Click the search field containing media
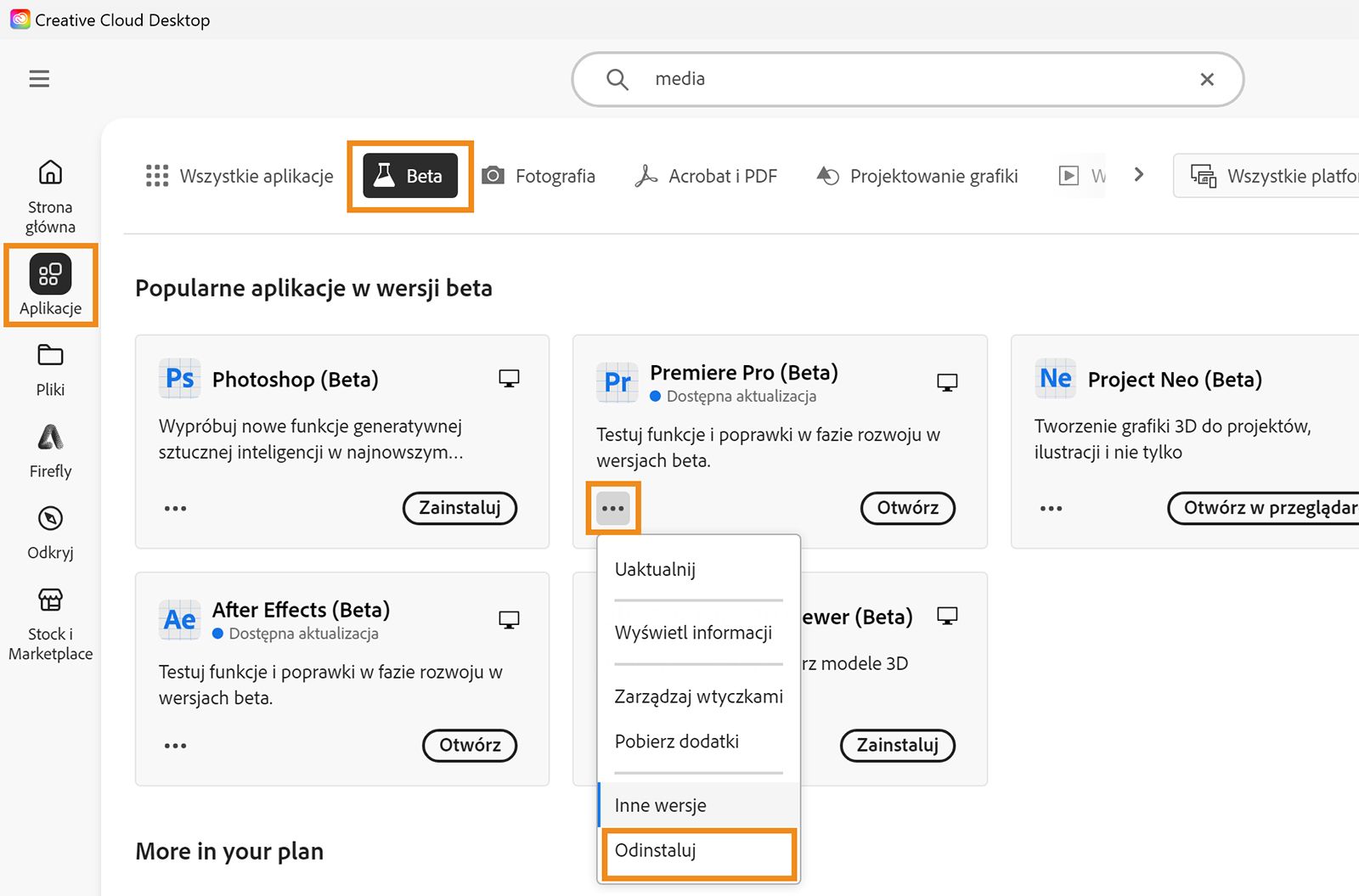 (908, 80)
